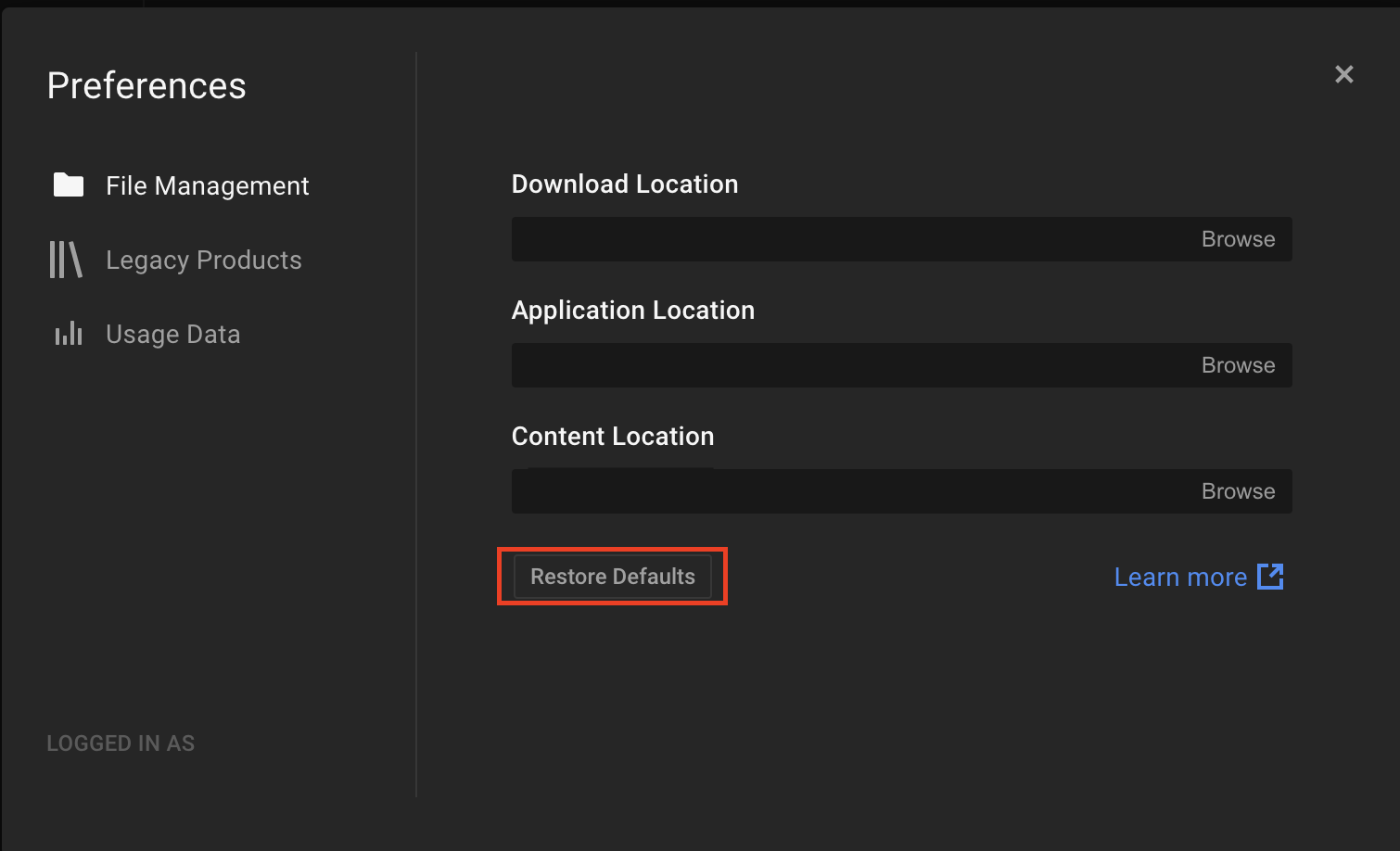
Task: Close the Preferences dialog with the X
Action: tap(1344, 74)
